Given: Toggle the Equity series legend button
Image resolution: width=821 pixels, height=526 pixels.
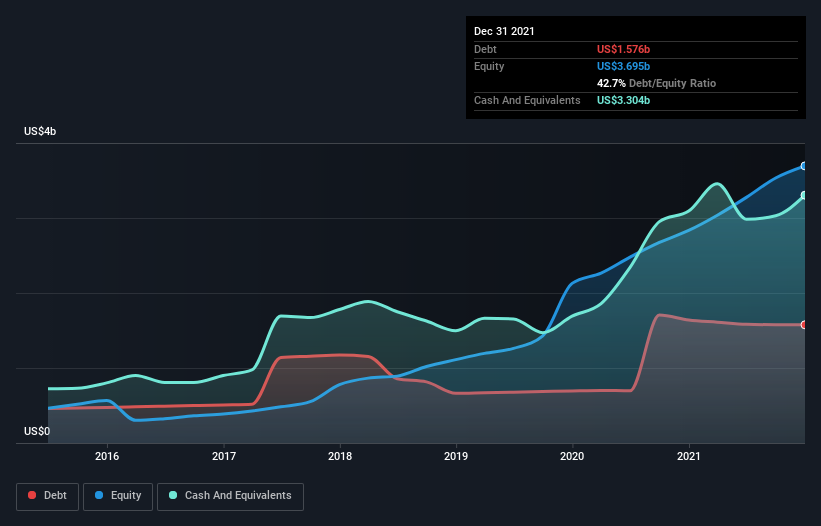Looking at the screenshot, I should 118,496.
